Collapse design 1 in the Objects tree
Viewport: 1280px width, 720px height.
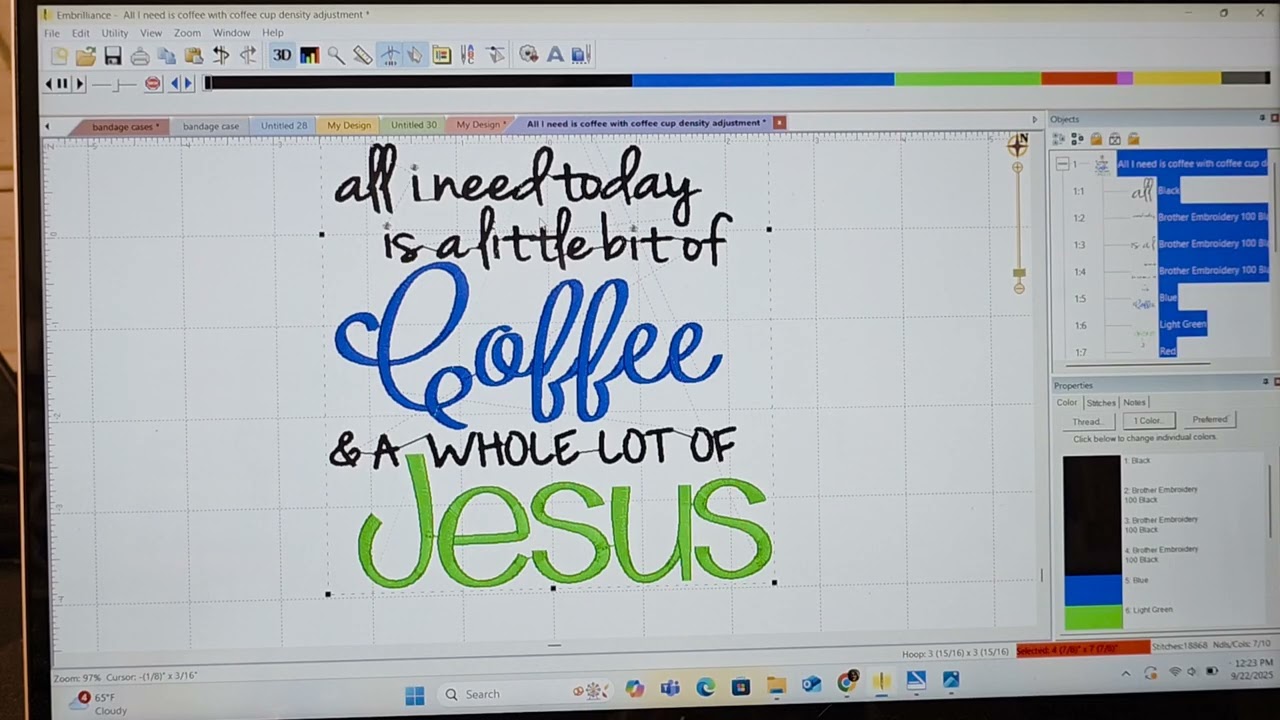coord(1062,164)
